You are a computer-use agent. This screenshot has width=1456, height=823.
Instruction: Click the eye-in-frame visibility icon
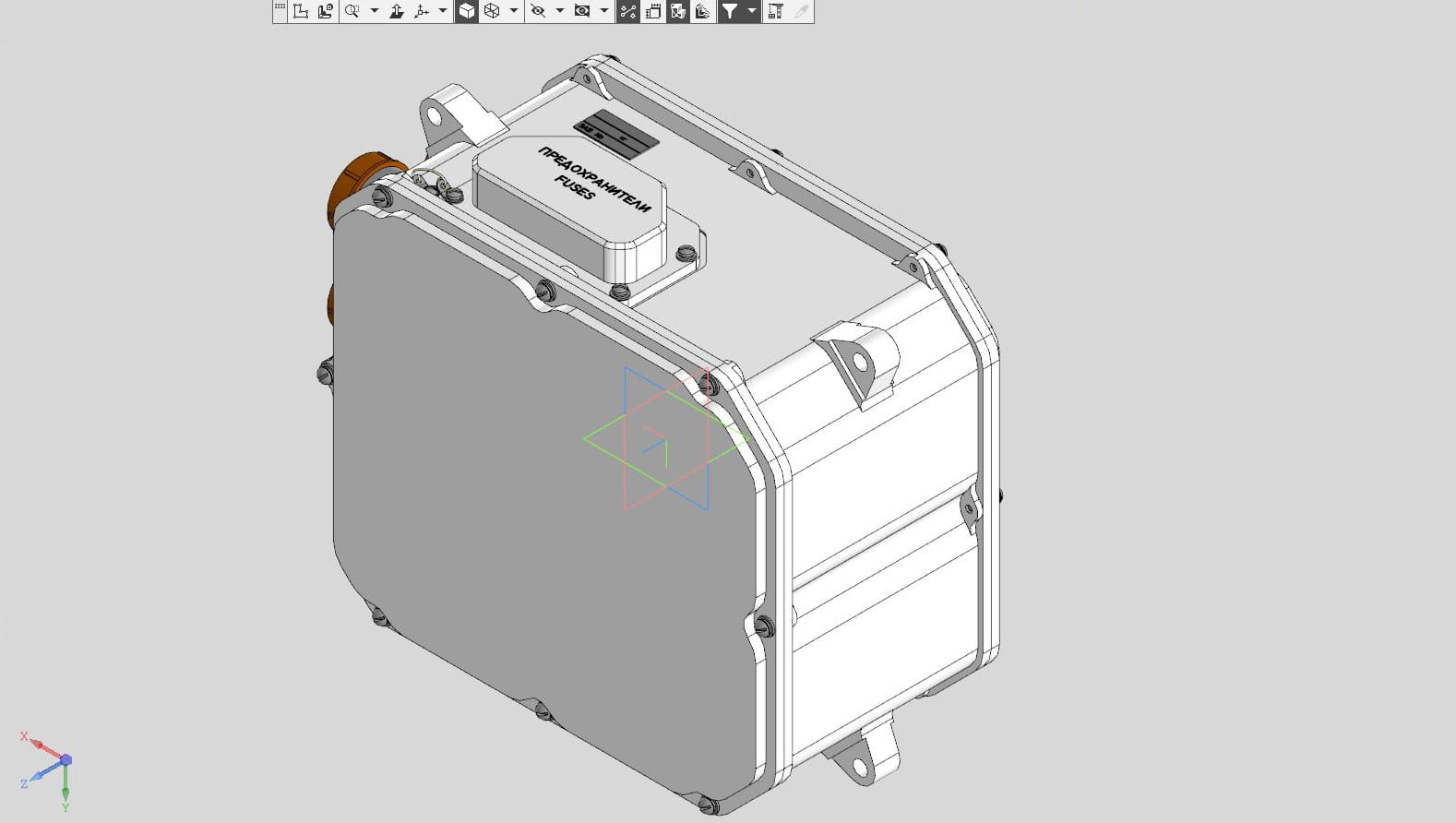[582, 11]
